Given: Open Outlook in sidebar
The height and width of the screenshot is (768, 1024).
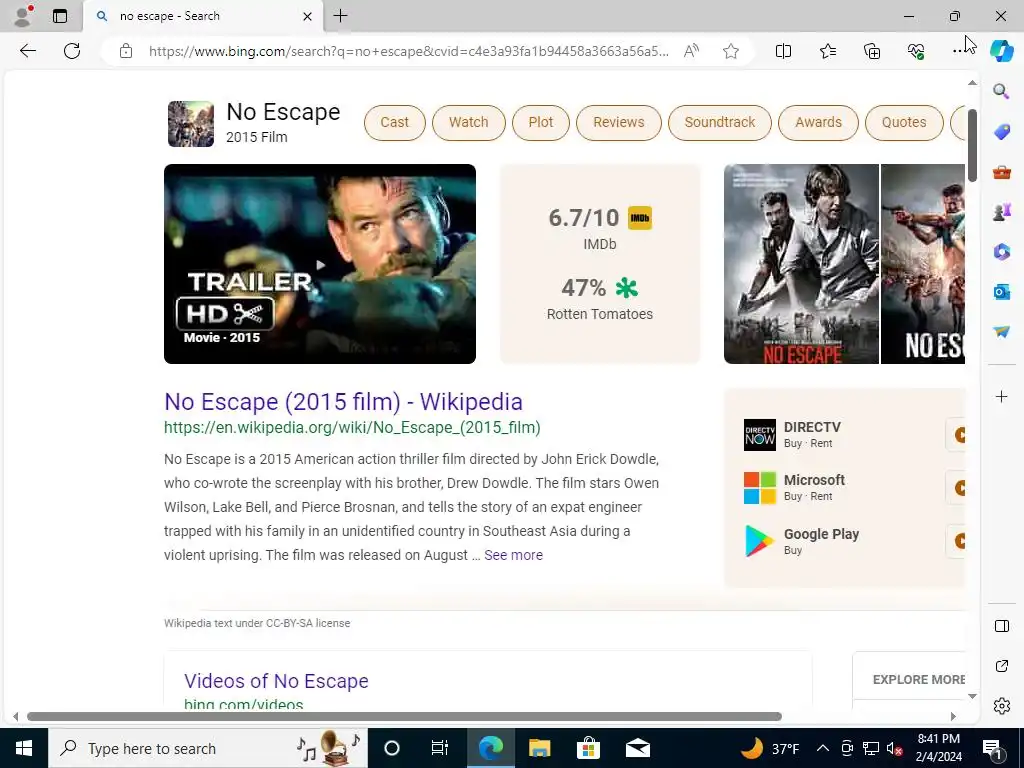Looking at the screenshot, I should click(1001, 291).
